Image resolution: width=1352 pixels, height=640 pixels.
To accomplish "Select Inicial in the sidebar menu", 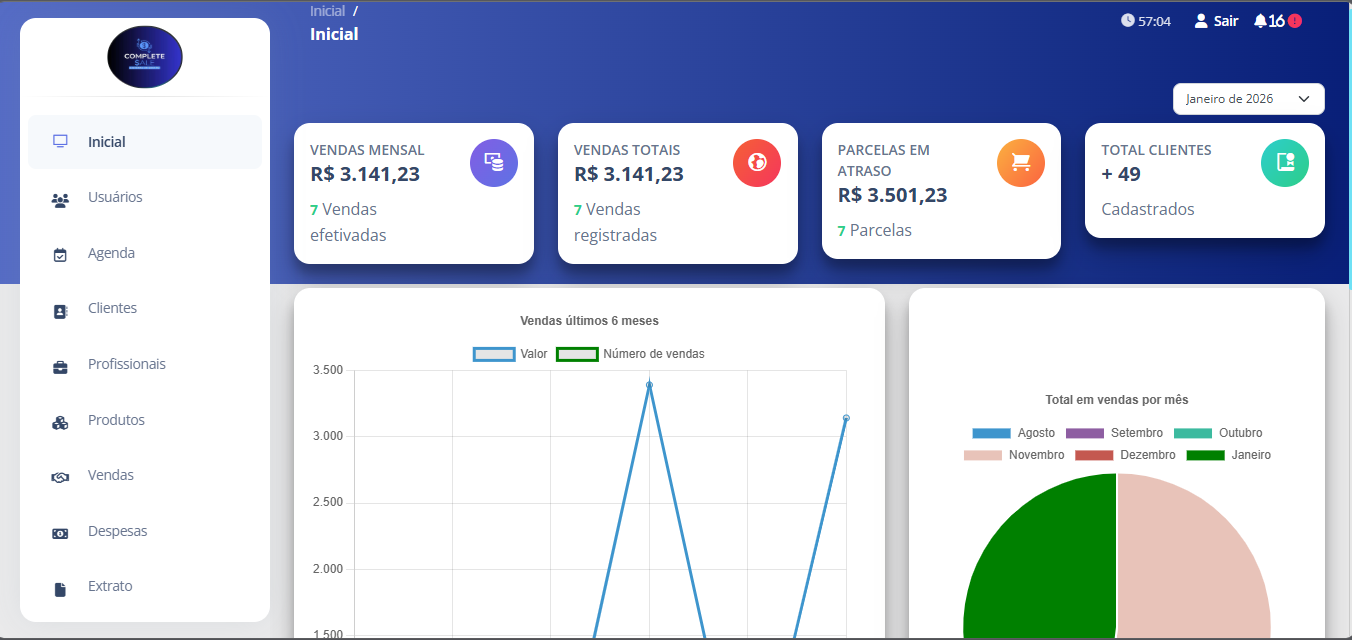I will (x=106, y=141).
